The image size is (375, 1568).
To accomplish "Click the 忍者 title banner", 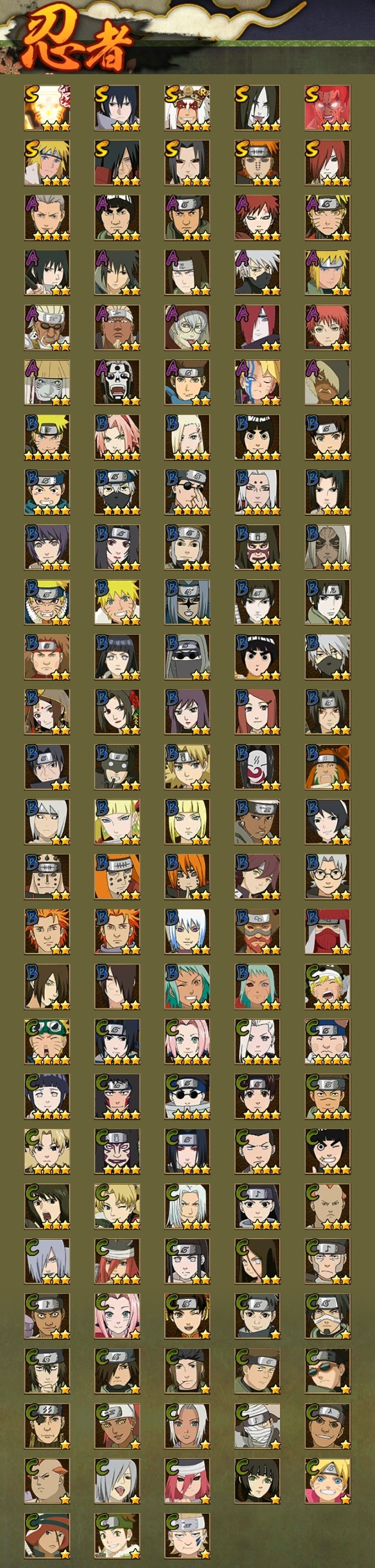I will pyautogui.click(x=76, y=42).
